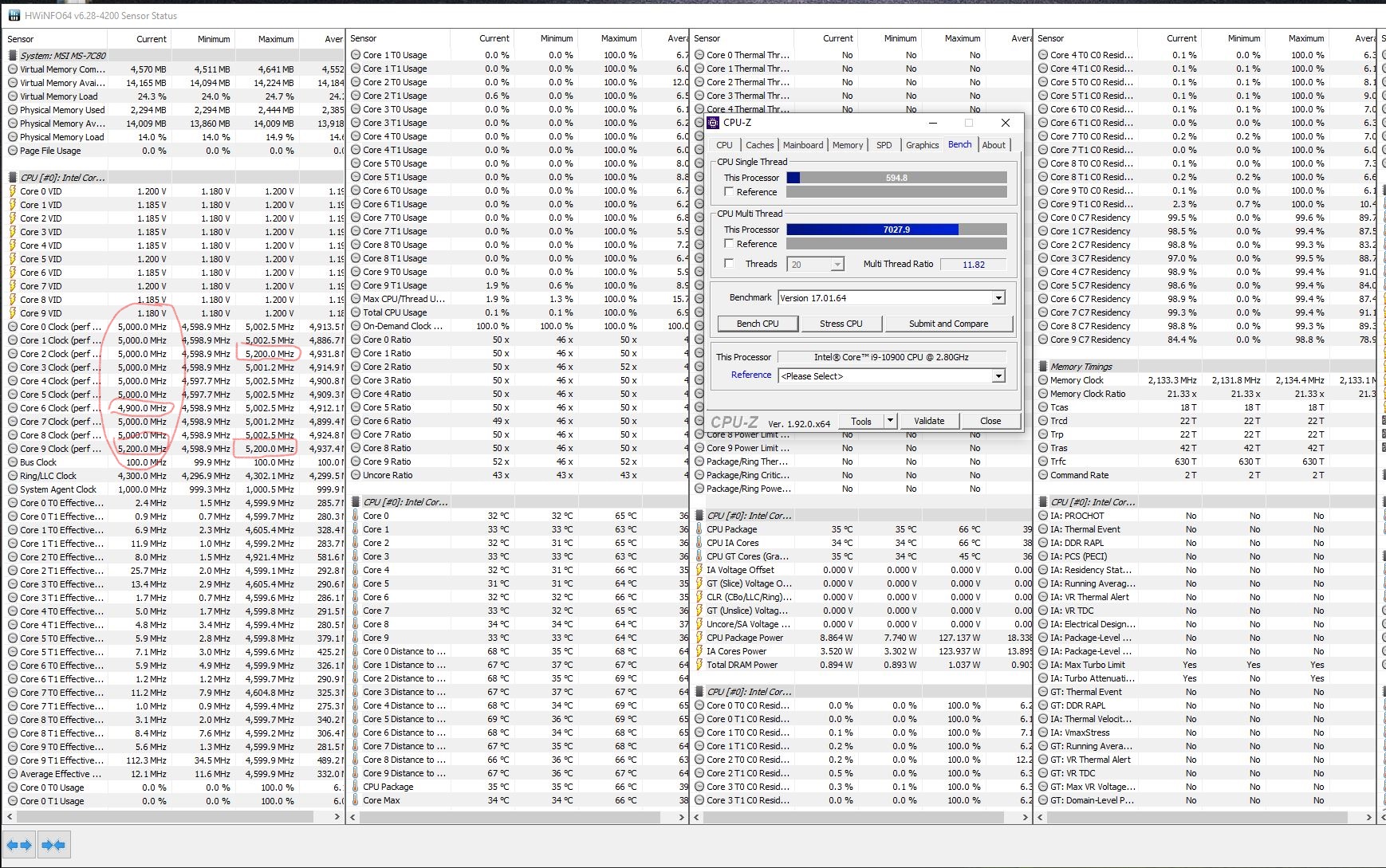Enable the Single Thread Reference checkbox

[x=729, y=192]
